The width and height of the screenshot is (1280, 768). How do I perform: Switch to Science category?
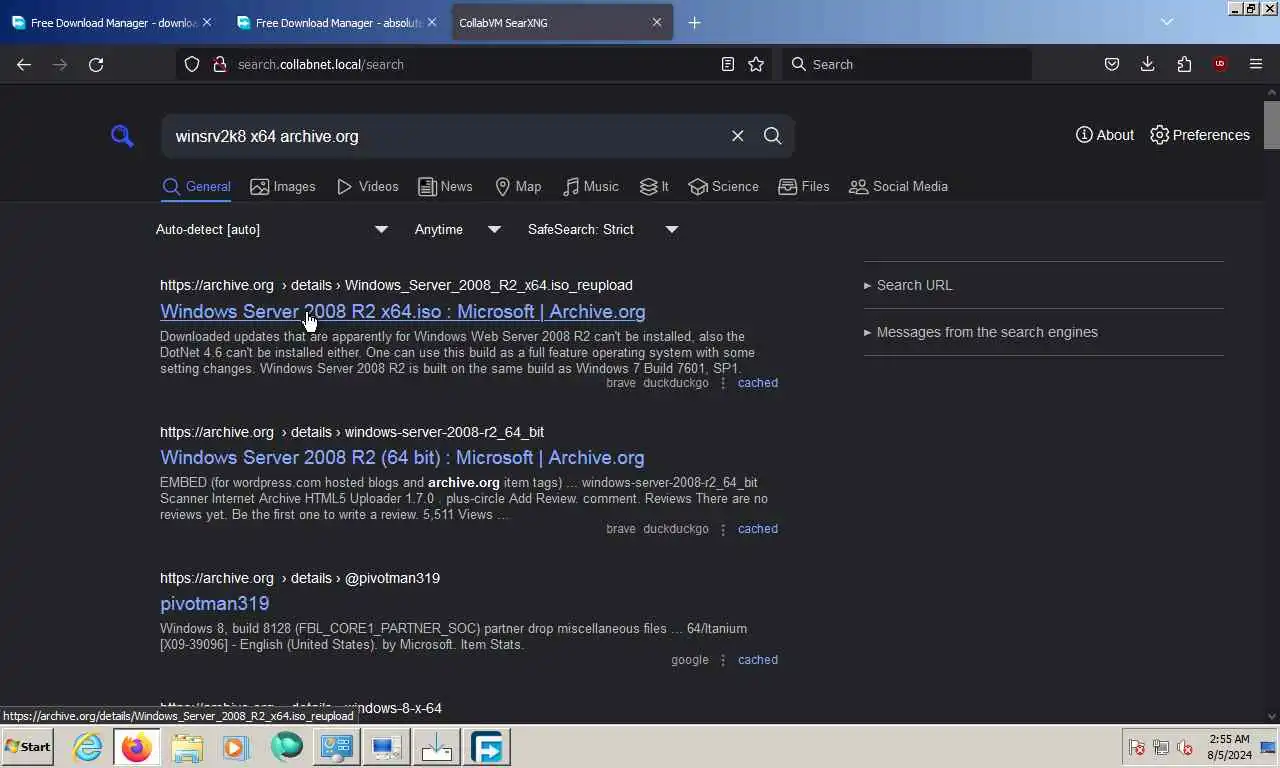coord(723,187)
